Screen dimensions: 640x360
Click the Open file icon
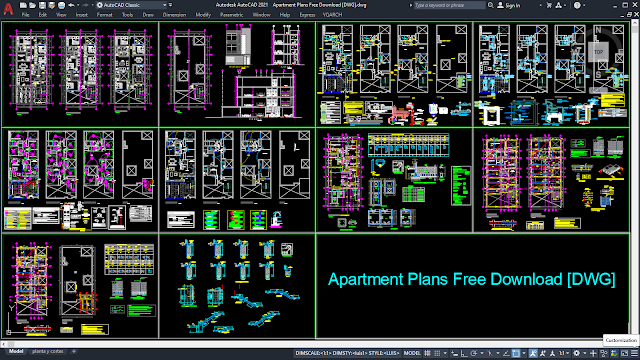(33, 5)
